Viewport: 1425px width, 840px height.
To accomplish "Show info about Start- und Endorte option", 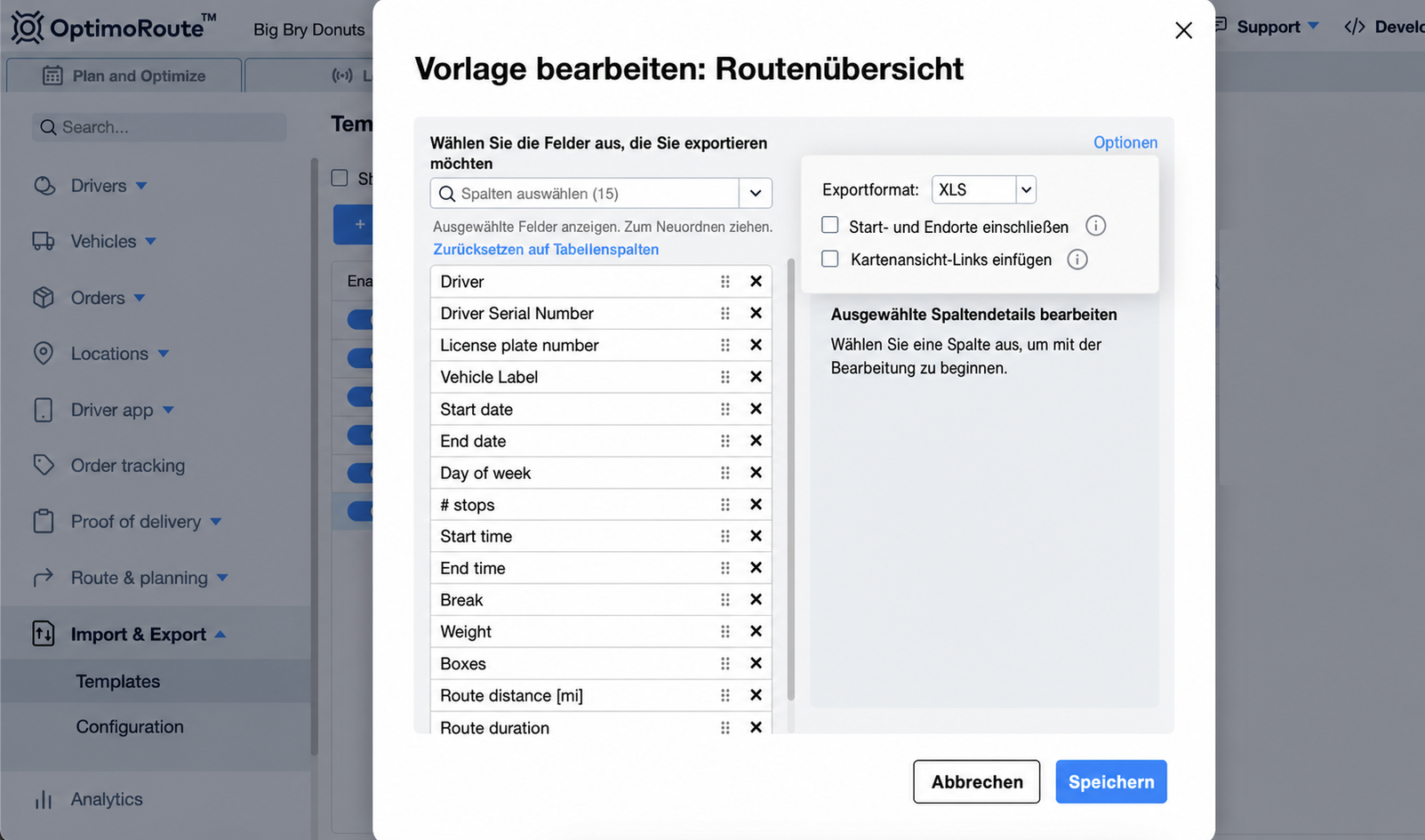I will (1096, 226).
